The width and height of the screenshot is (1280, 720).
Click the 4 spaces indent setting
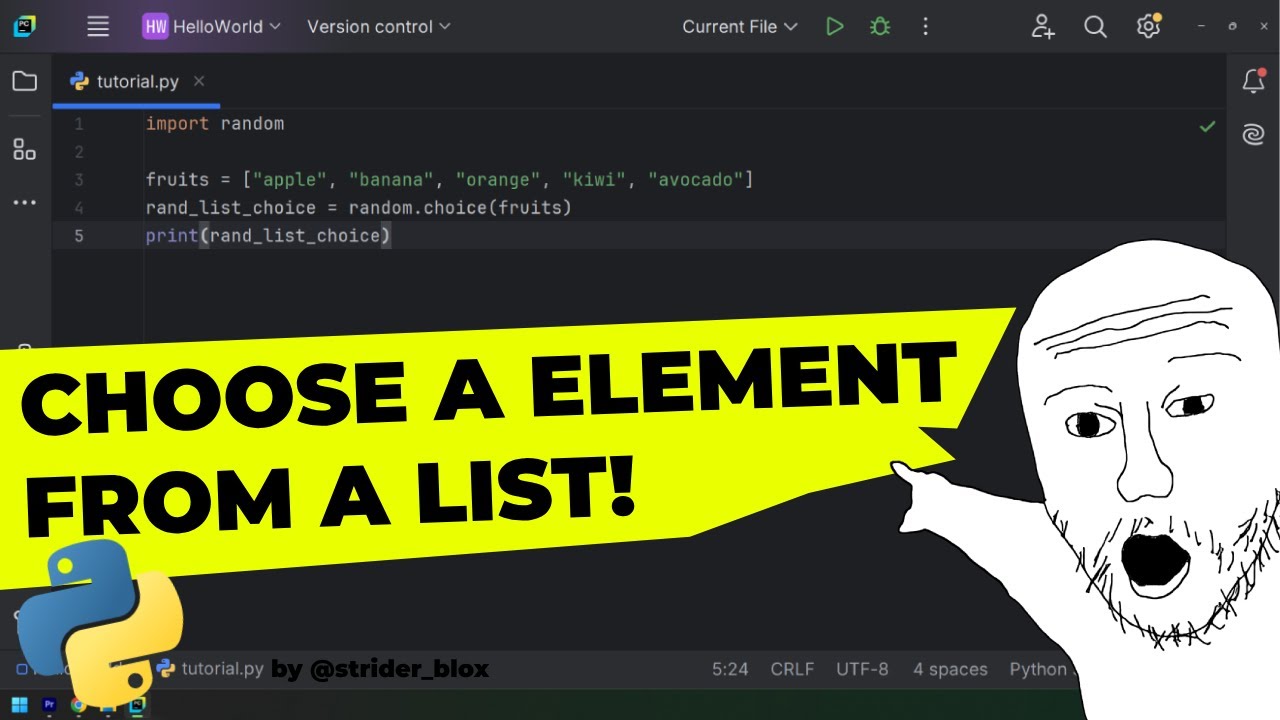tap(950, 669)
